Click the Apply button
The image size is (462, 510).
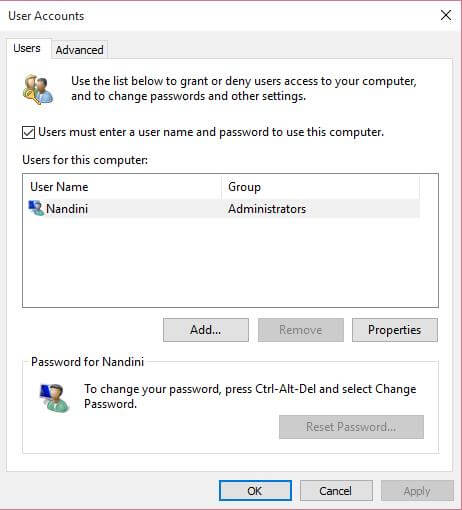pos(417,491)
